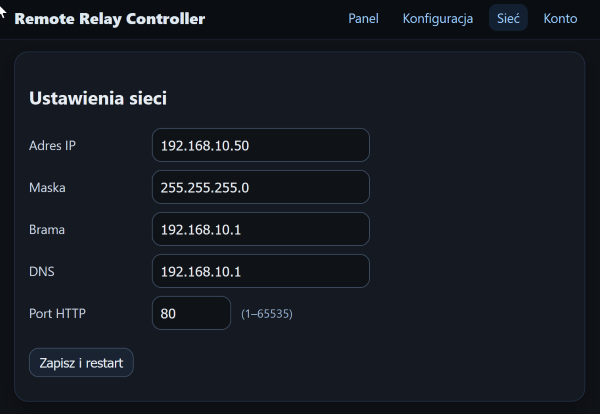Click the DNS label text
Screen dimensions: 600x414
click(43, 271)
